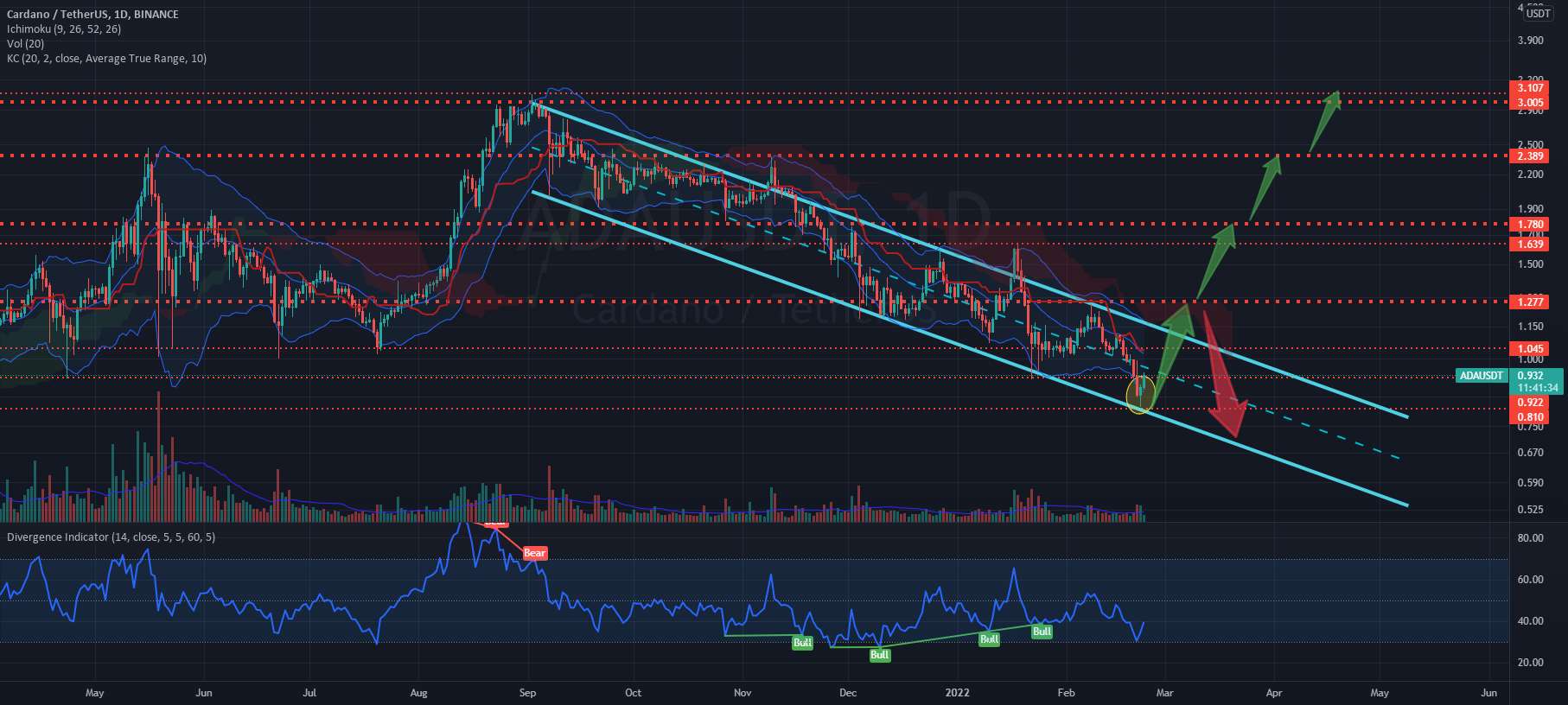Select the 1.780 price level label

click(x=1530, y=225)
